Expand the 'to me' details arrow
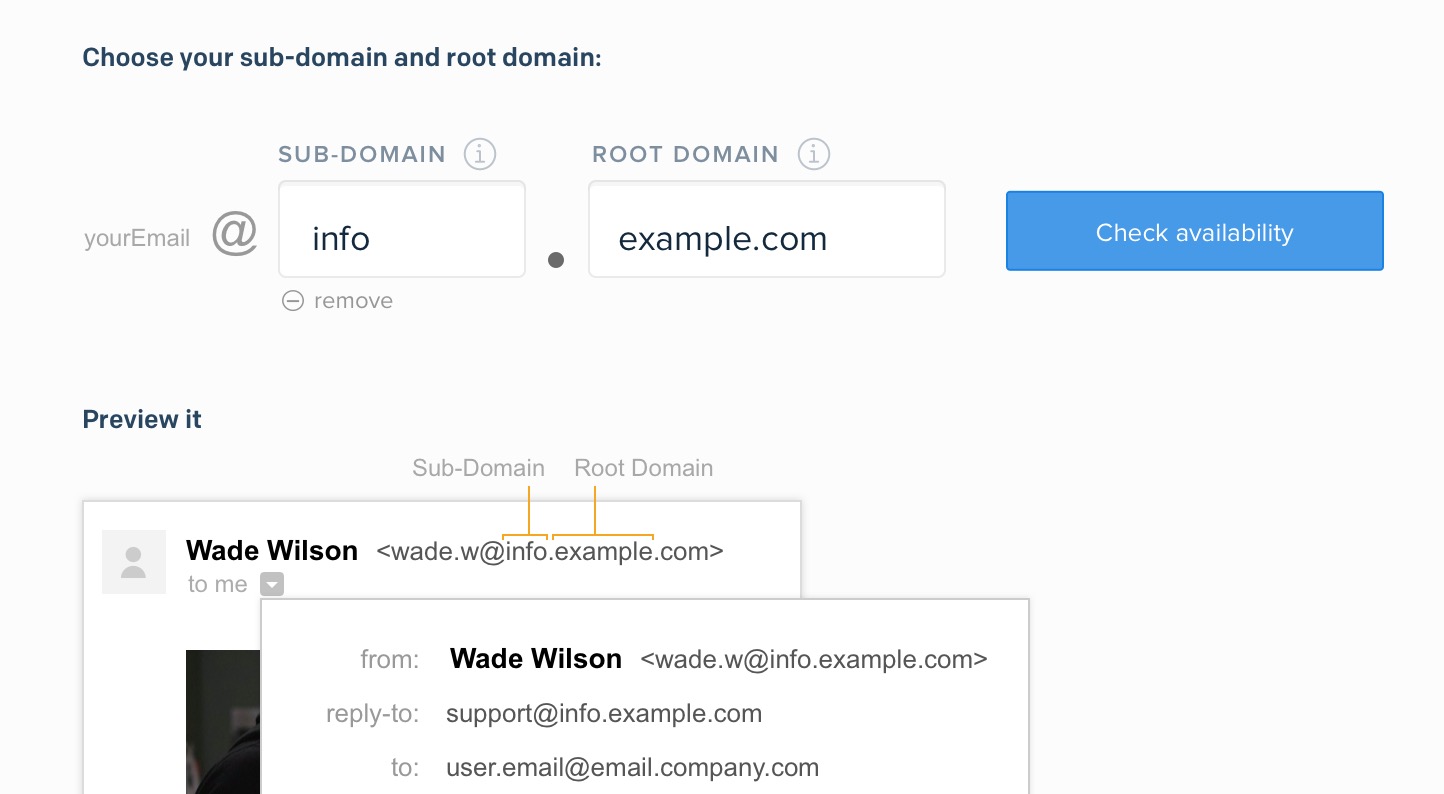This screenshot has width=1444, height=794. tap(271, 584)
